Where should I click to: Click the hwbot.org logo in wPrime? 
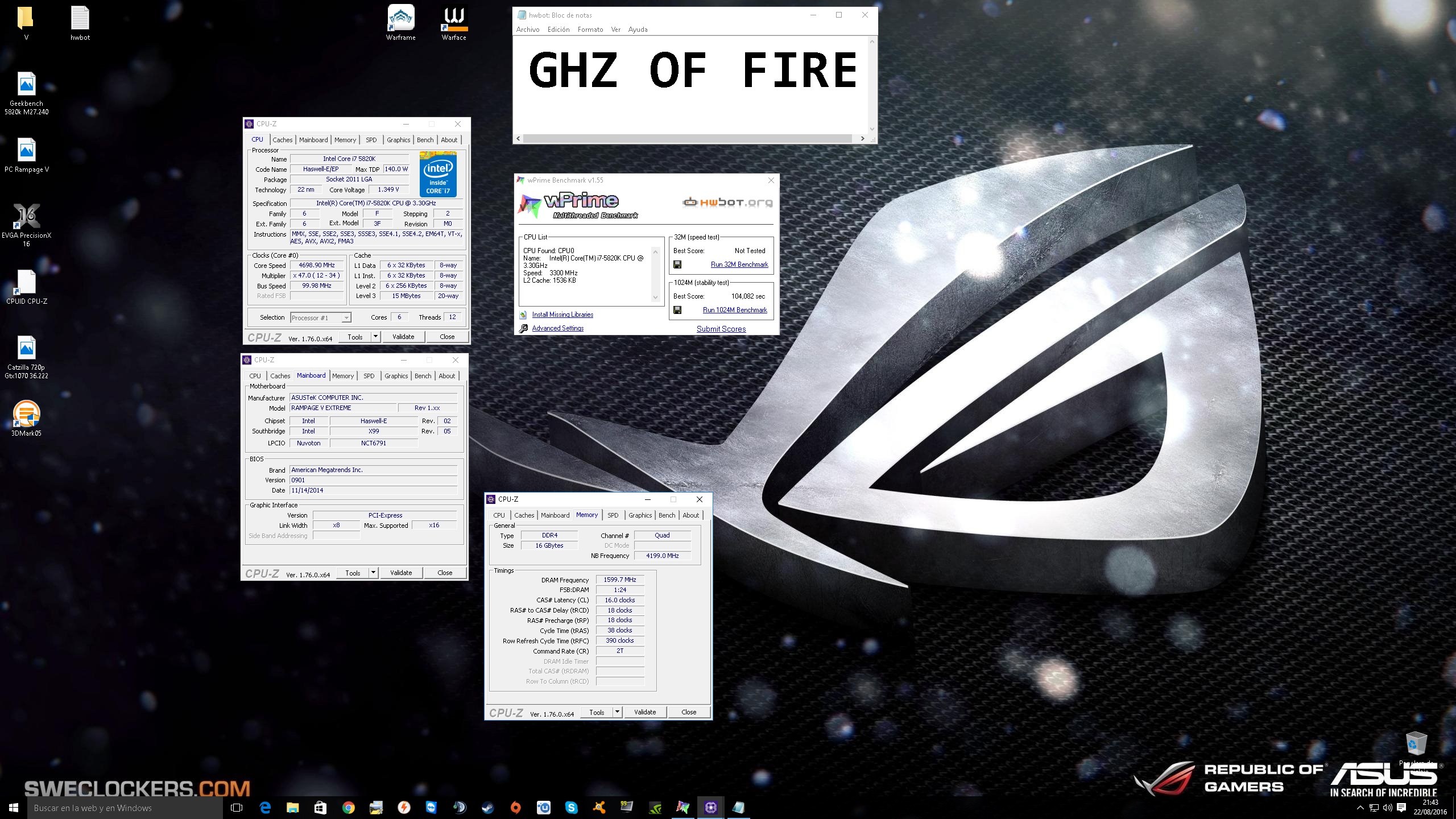pyautogui.click(x=727, y=202)
